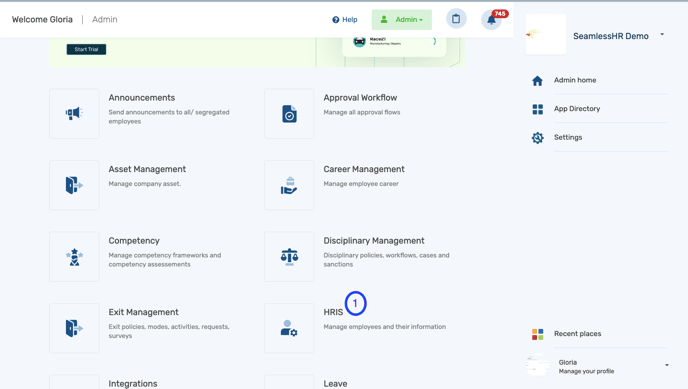Viewport: 688px width, 389px height.
Task: Open Settings in sidebar menu
Action: tap(568, 137)
